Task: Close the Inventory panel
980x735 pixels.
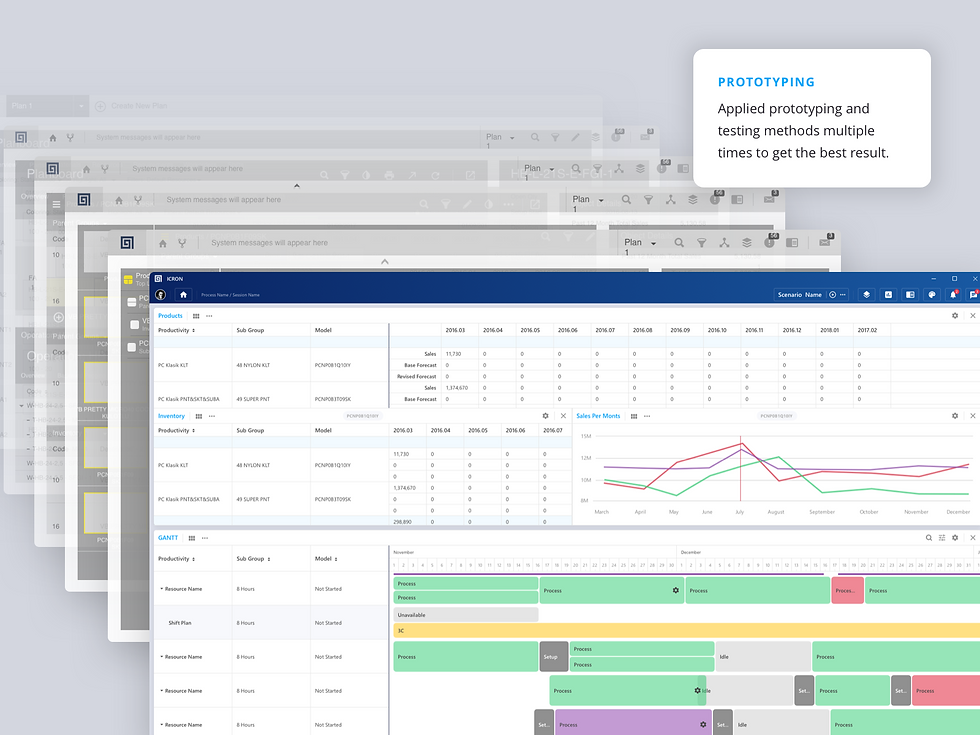Action: [563, 416]
